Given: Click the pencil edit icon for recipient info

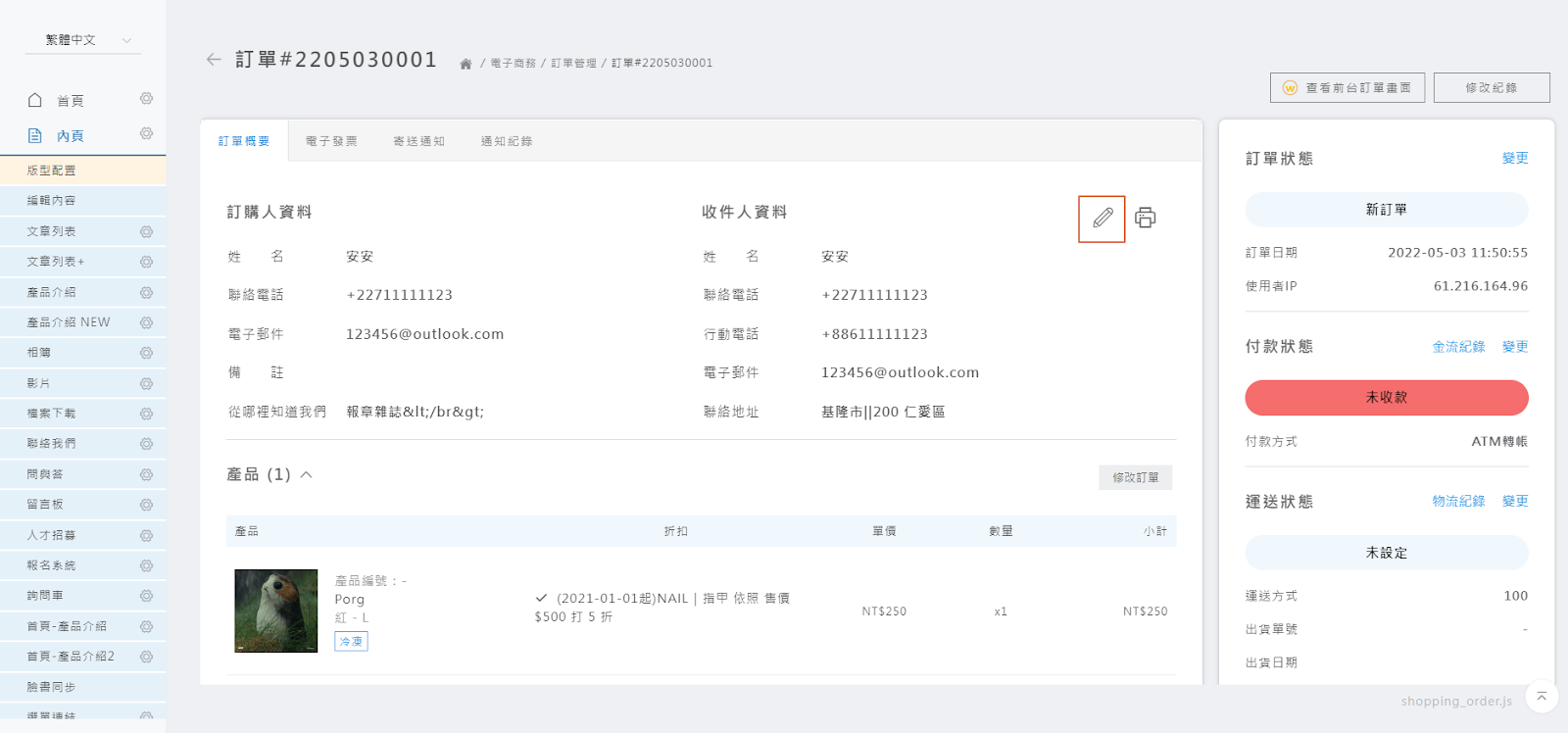Looking at the screenshot, I should tap(1102, 218).
